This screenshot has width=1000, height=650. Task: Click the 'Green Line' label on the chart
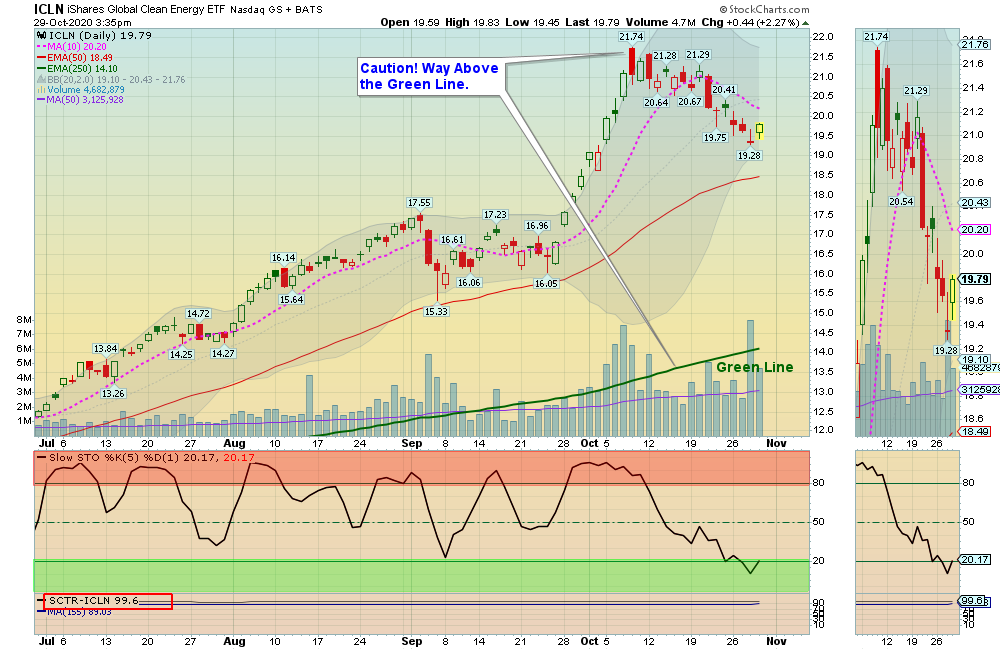click(x=753, y=367)
